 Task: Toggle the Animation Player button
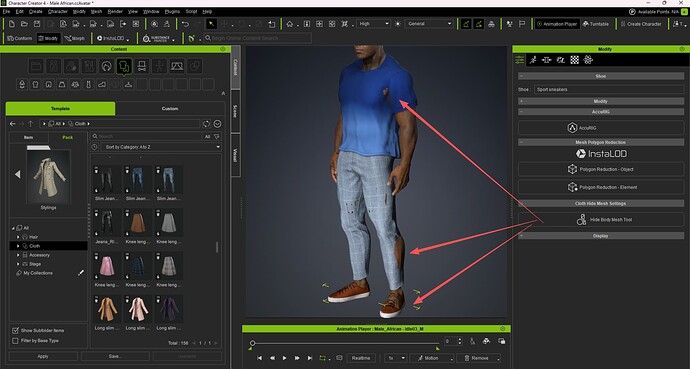(556, 24)
